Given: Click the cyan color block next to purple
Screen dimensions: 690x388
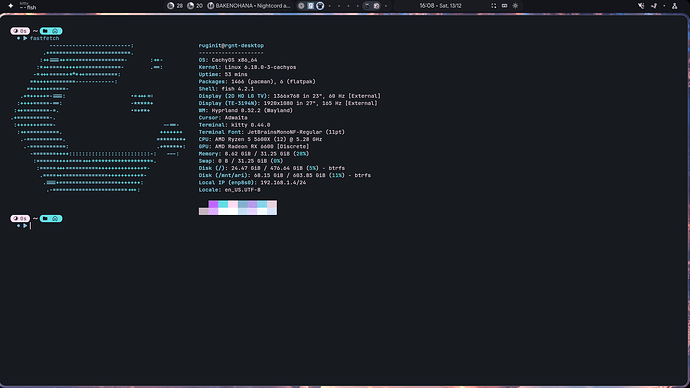Looking at the screenshot, I should [x=223, y=204].
